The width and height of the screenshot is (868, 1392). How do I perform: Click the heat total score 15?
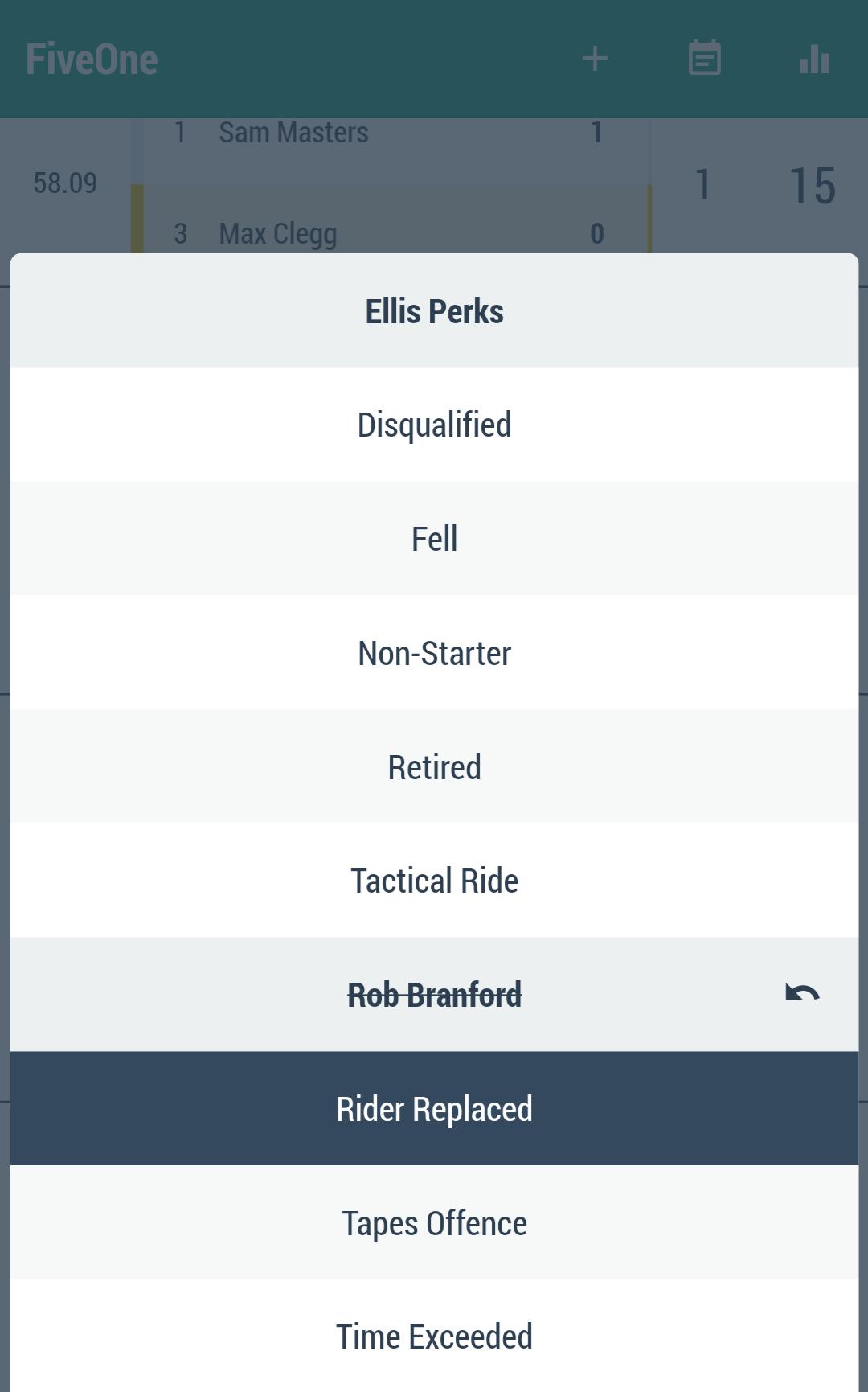coord(812,186)
